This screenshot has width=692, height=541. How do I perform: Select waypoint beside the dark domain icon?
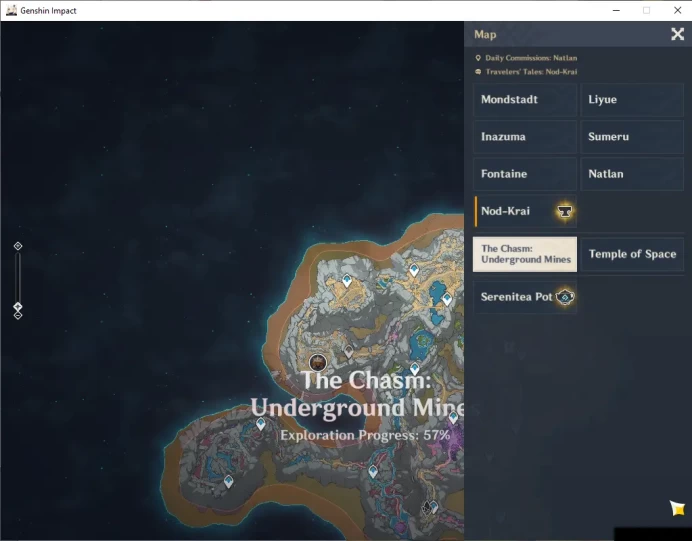pos(434,507)
